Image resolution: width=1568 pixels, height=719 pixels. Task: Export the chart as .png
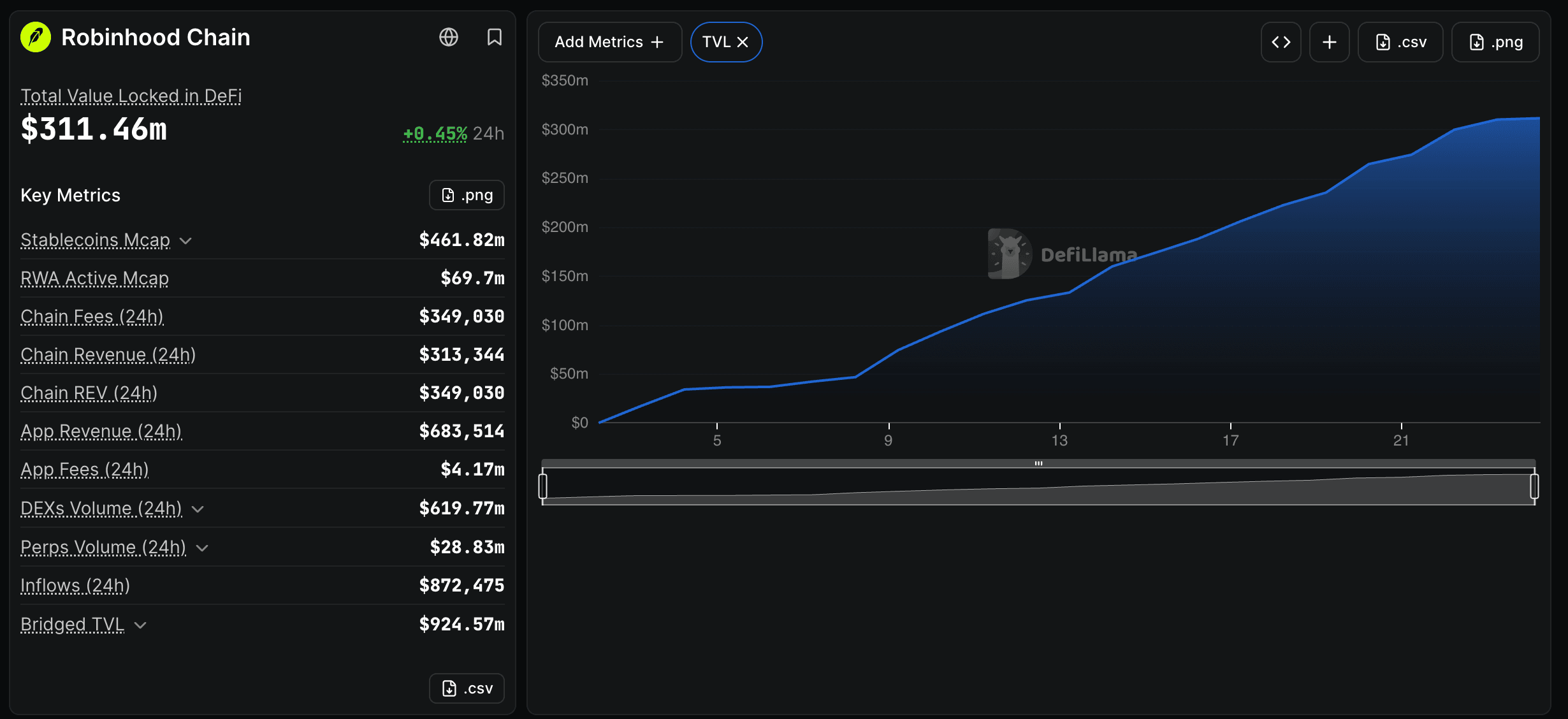1495,42
